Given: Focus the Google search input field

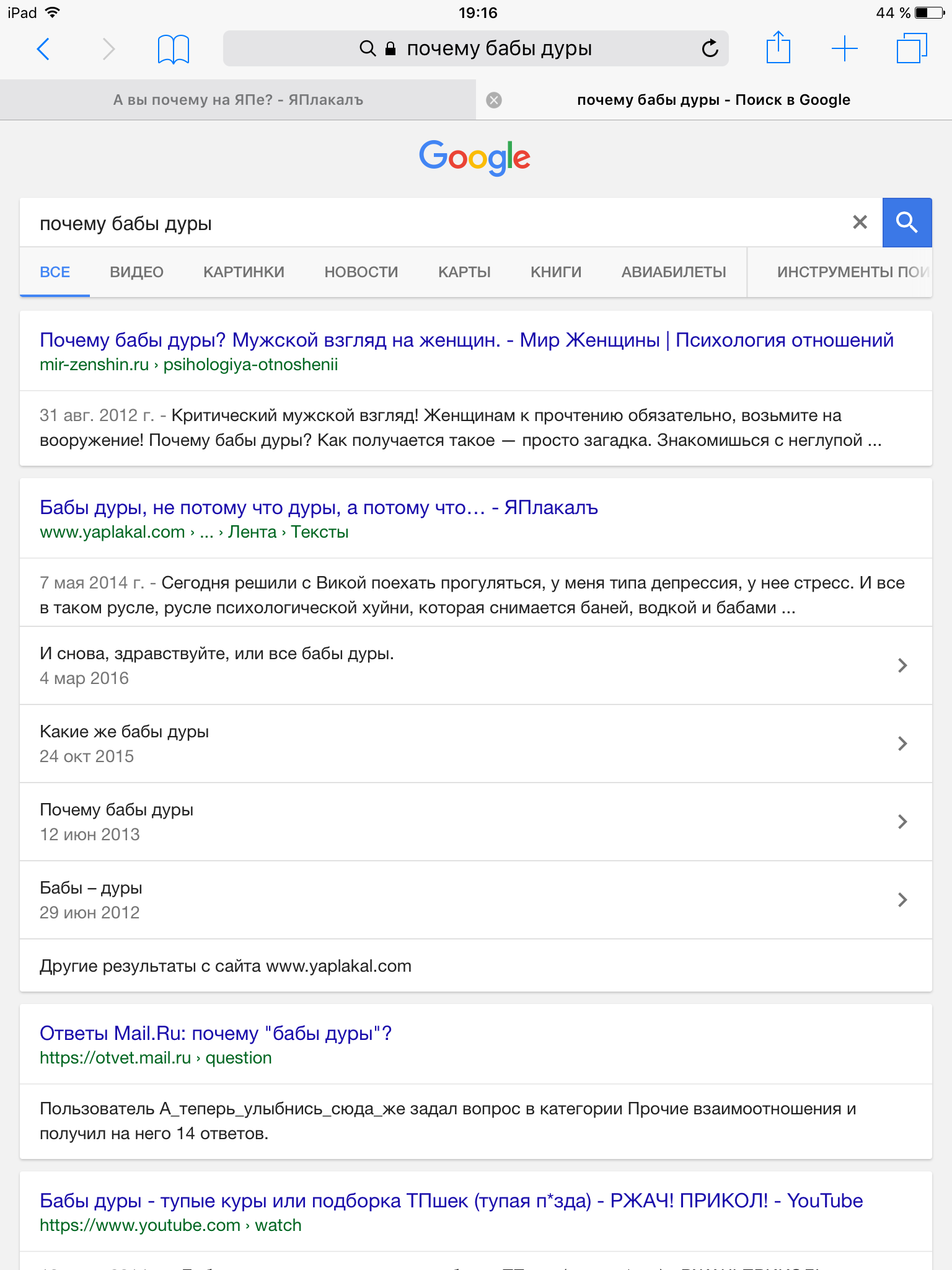Looking at the screenshot, I should 434,223.
